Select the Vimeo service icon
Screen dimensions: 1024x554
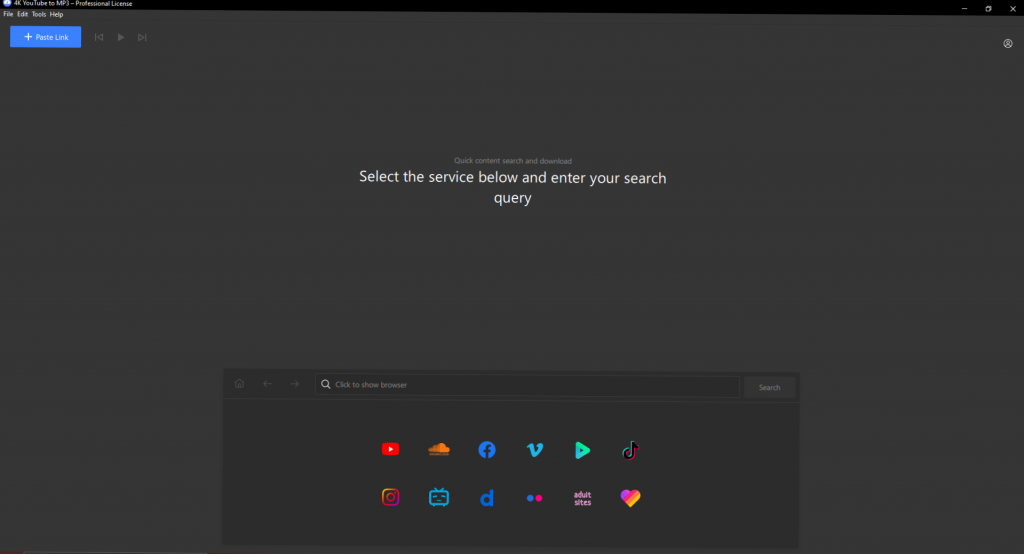(x=535, y=449)
